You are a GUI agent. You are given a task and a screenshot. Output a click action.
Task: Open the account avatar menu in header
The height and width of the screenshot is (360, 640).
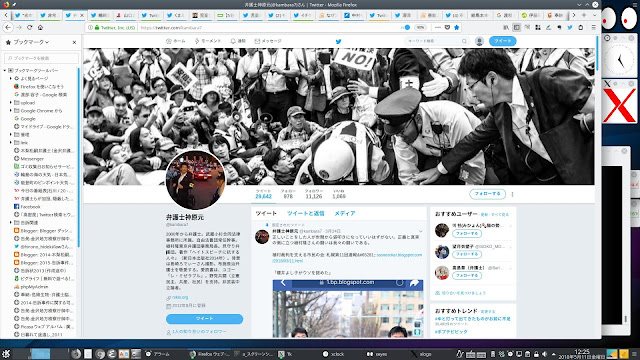(x=479, y=41)
